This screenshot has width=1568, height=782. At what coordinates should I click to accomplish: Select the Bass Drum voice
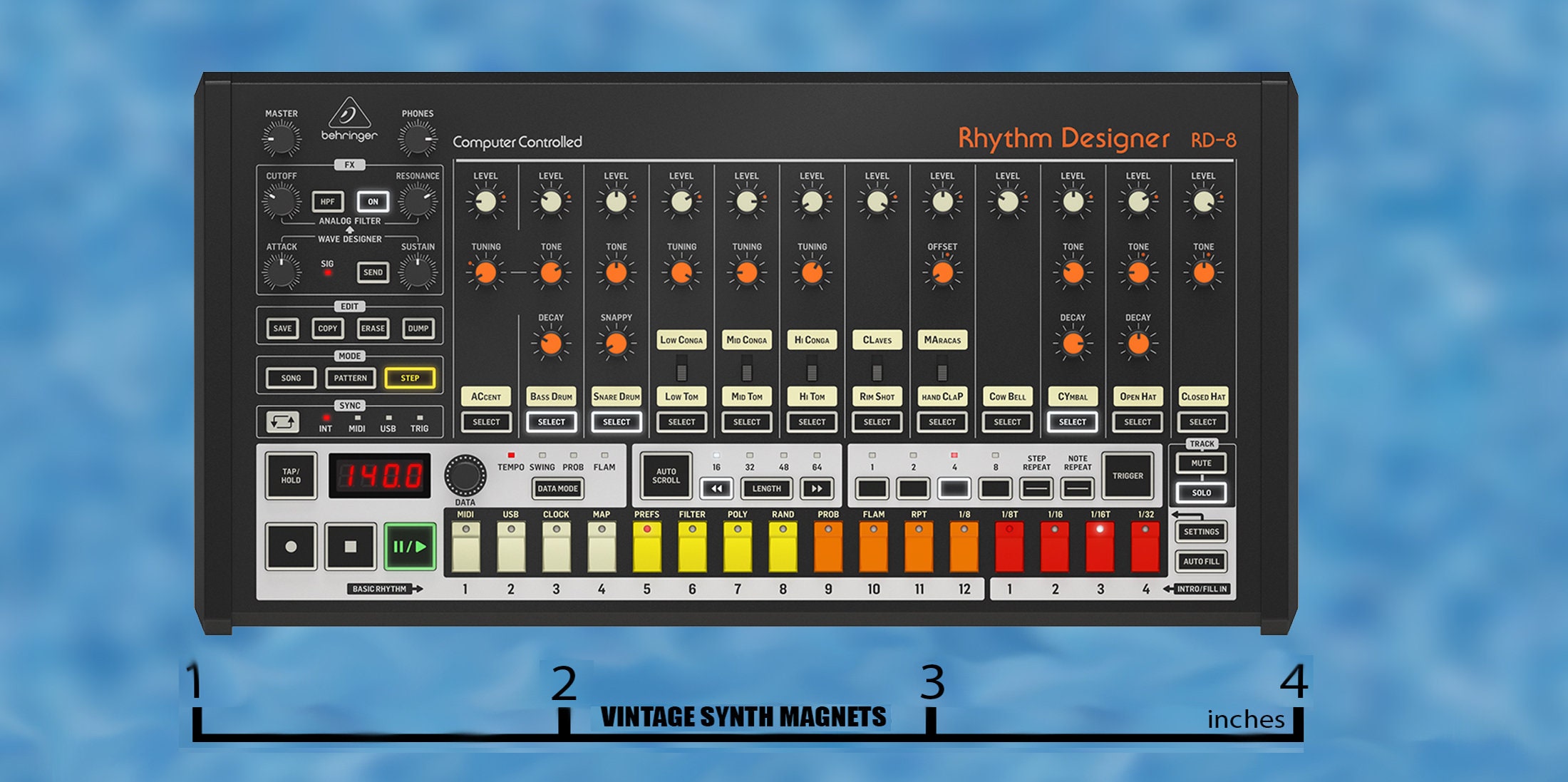point(551,422)
